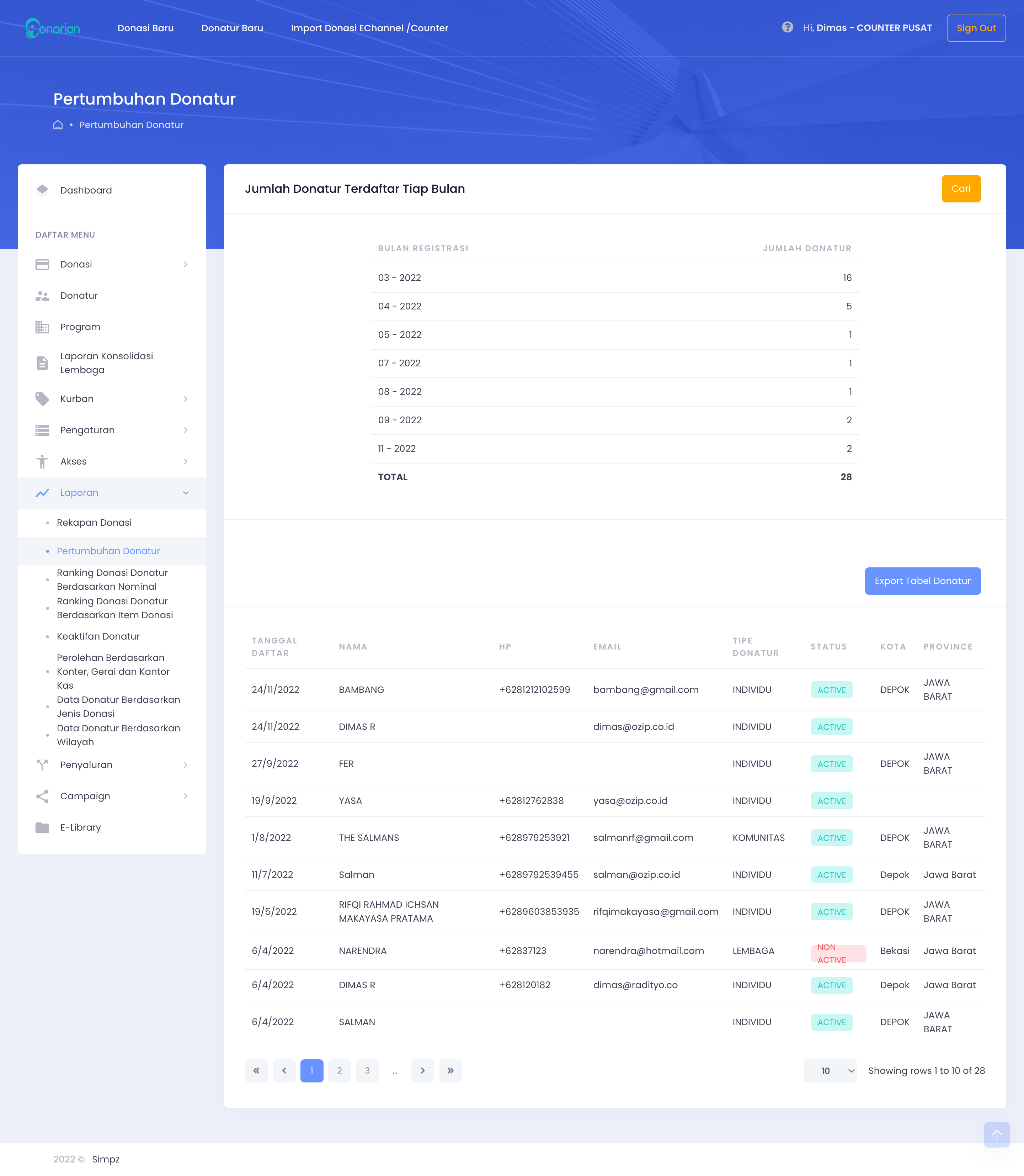Image resolution: width=1024 pixels, height=1176 pixels.
Task: Expand the Kurban menu chevron
Action: (x=185, y=398)
